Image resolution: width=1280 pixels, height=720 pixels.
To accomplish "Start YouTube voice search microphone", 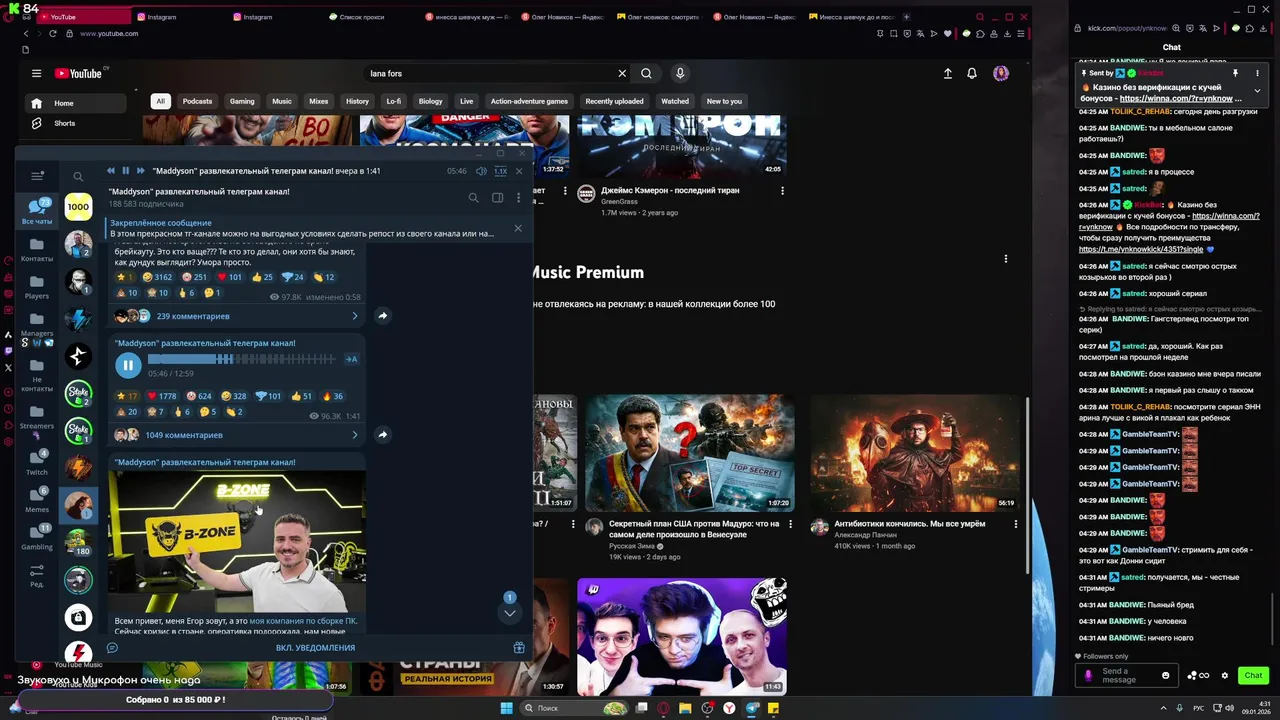I will coord(680,73).
